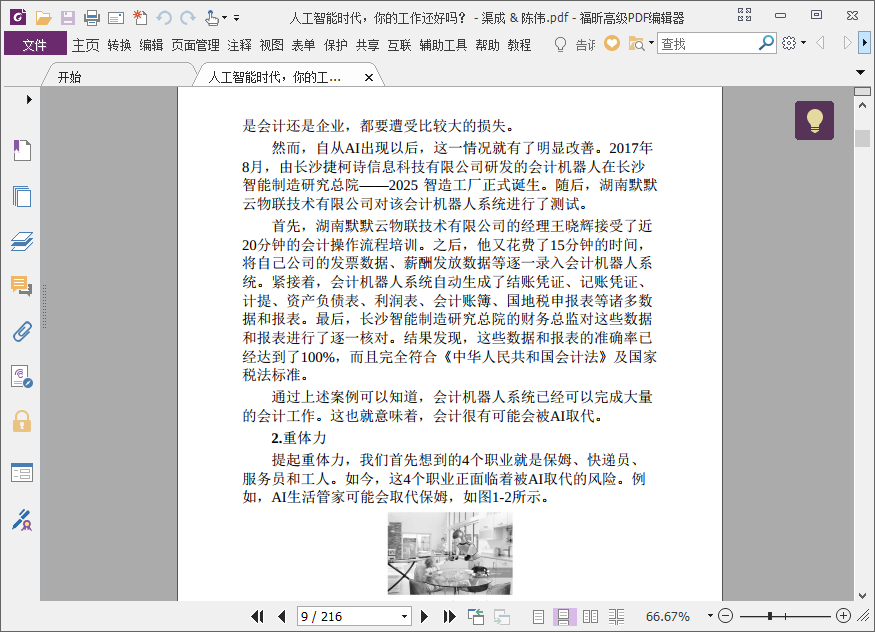Open the 页面管理 tab
This screenshot has height=632, width=875.
(x=195, y=45)
